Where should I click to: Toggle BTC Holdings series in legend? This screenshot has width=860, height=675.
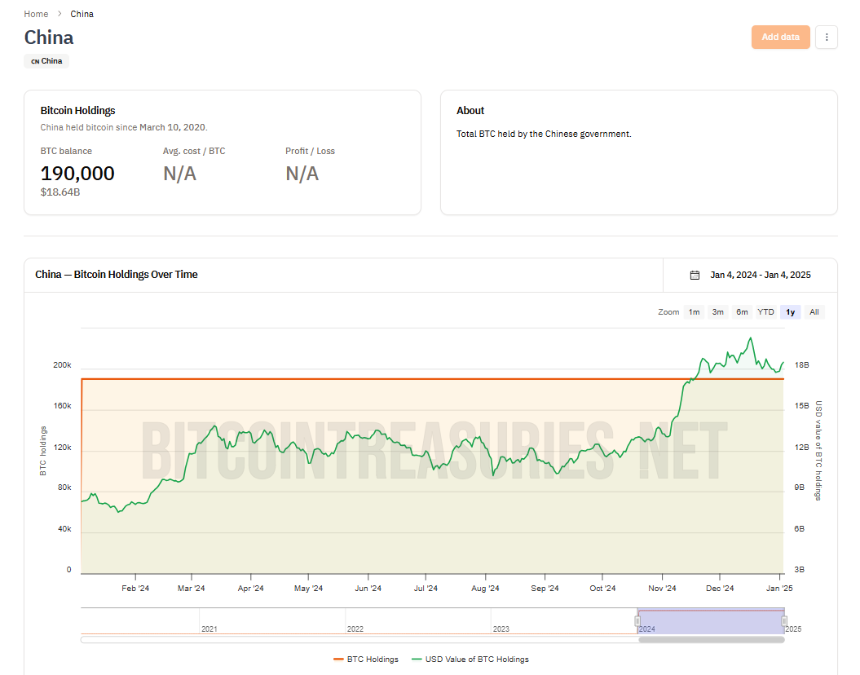click(366, 659)
